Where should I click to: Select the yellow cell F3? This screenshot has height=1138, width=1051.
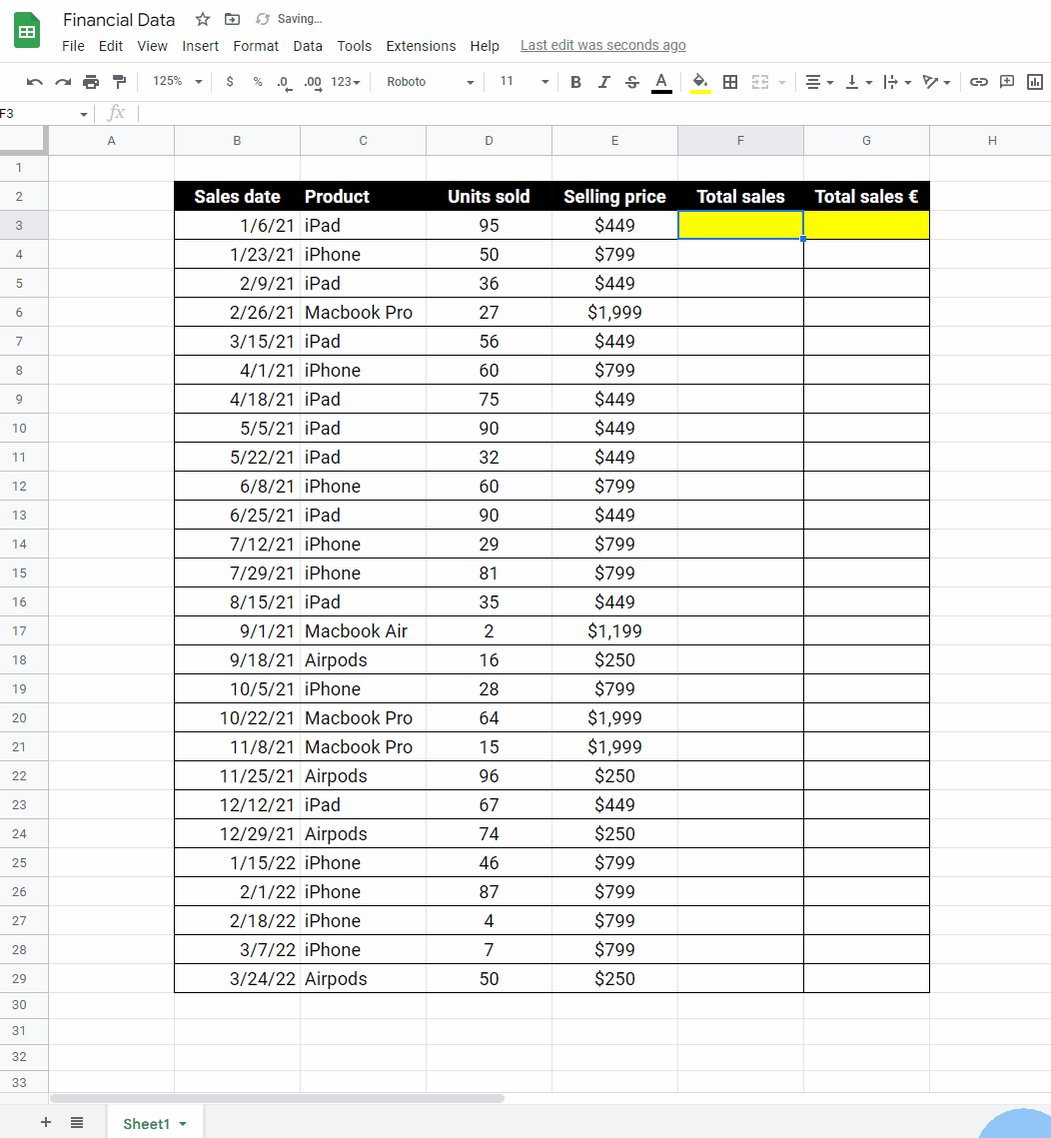coord(740,225)
